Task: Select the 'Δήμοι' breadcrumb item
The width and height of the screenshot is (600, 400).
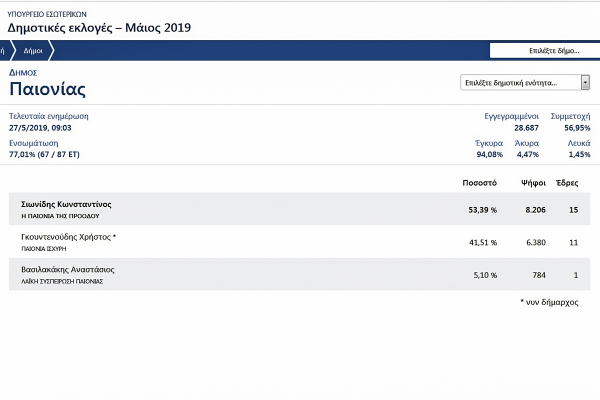Action: (33, 50)
